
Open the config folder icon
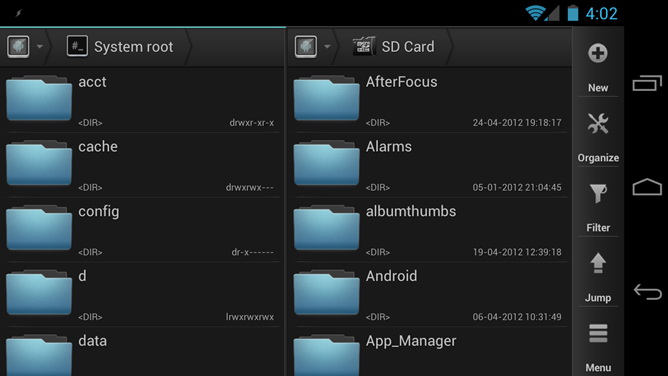tap(39, 227)
